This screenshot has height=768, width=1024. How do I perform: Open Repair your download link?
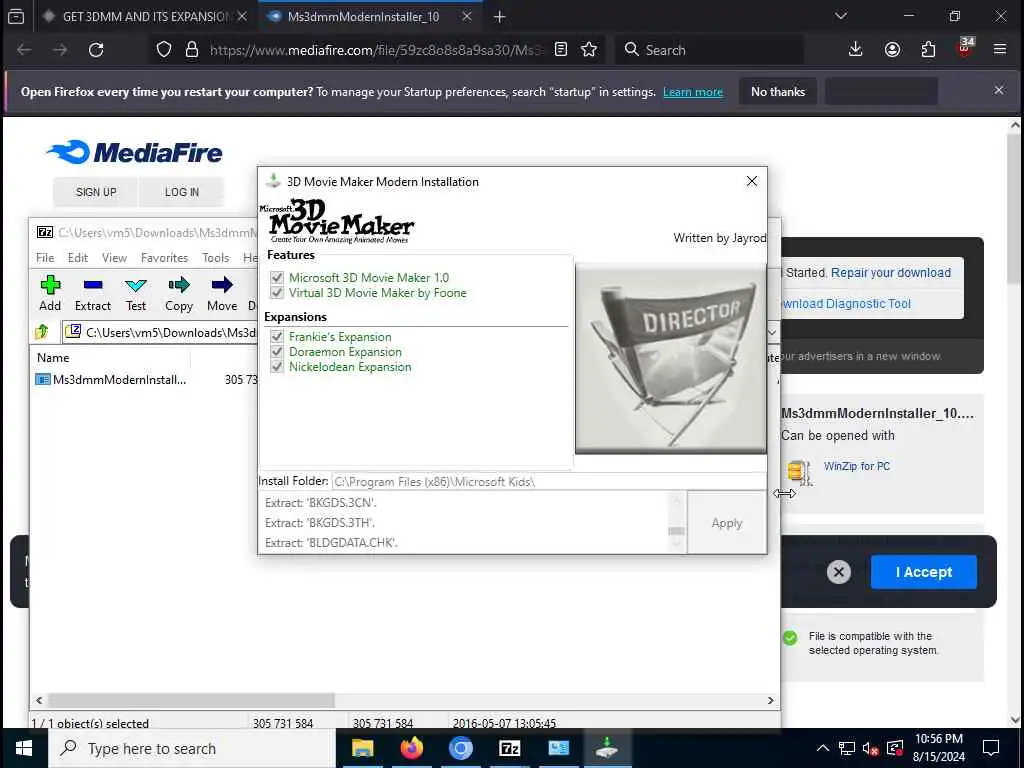pyautogui.click(x=891, y=273)
